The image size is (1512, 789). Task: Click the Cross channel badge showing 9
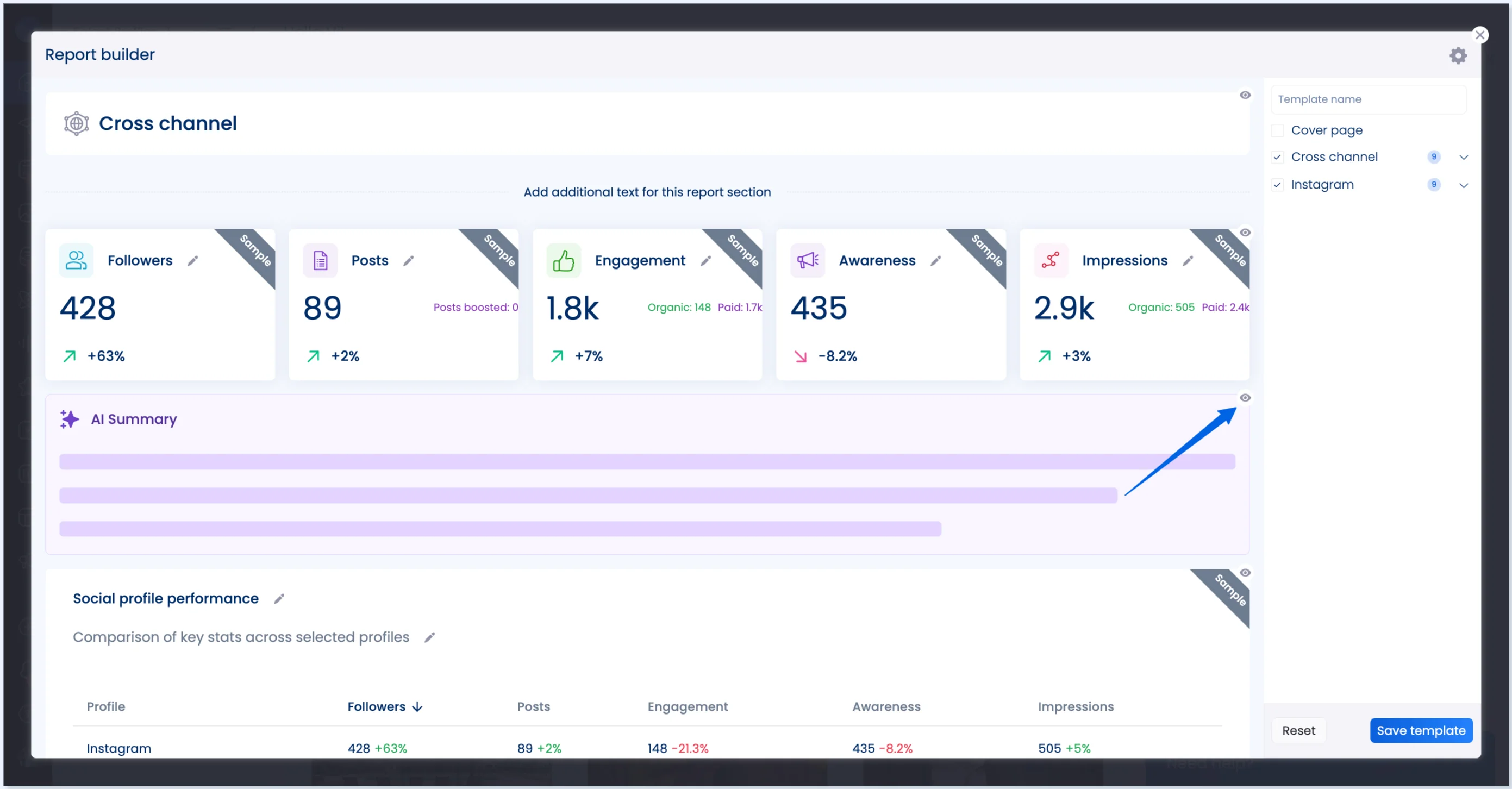tap(1433, 156)
